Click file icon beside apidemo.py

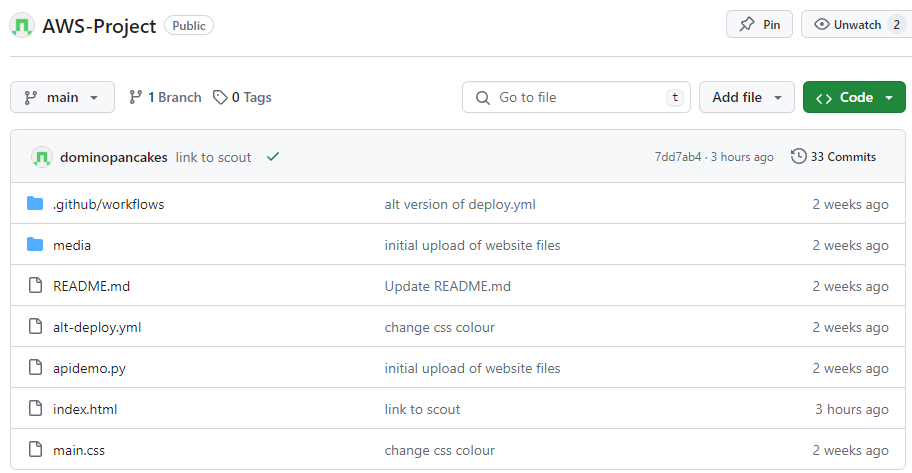click(x=35, y=367)
